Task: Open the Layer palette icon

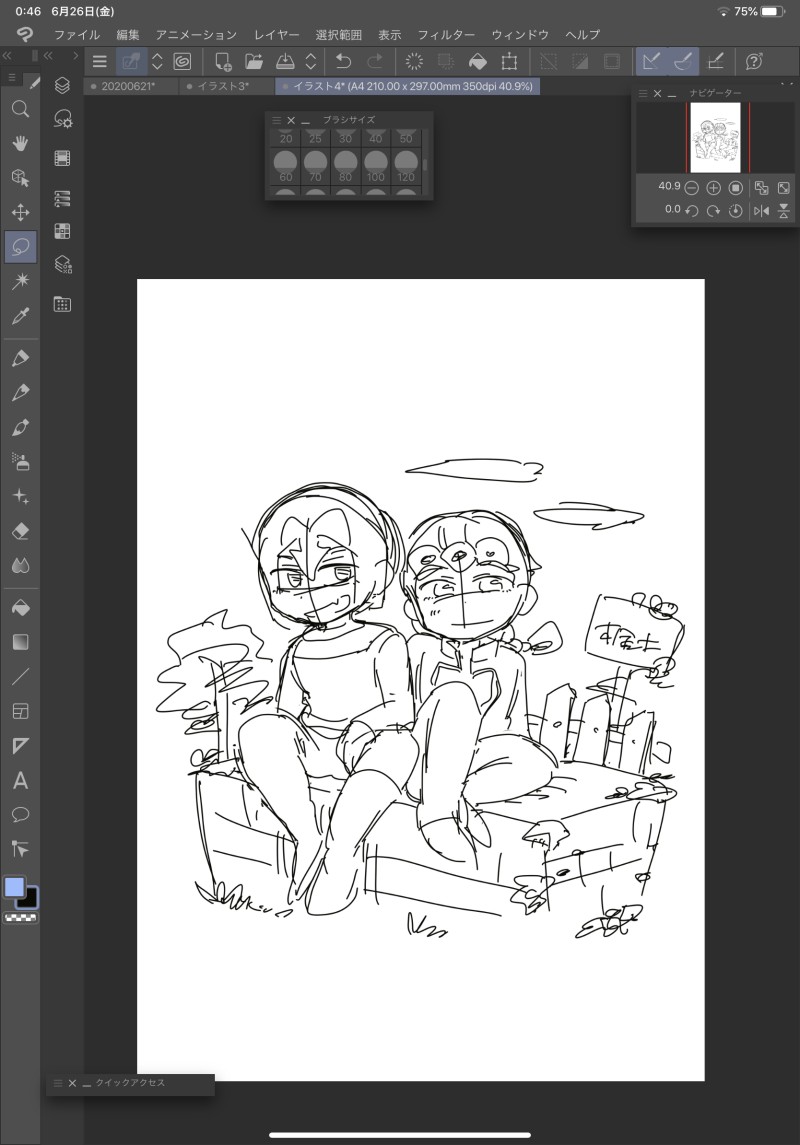Action: (62, 85)
